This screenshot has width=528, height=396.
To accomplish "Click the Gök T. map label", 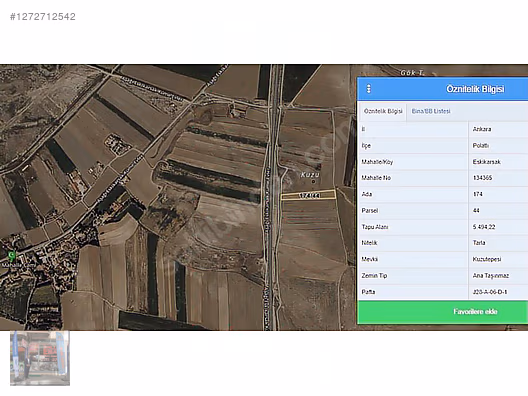I will point(412,72).
